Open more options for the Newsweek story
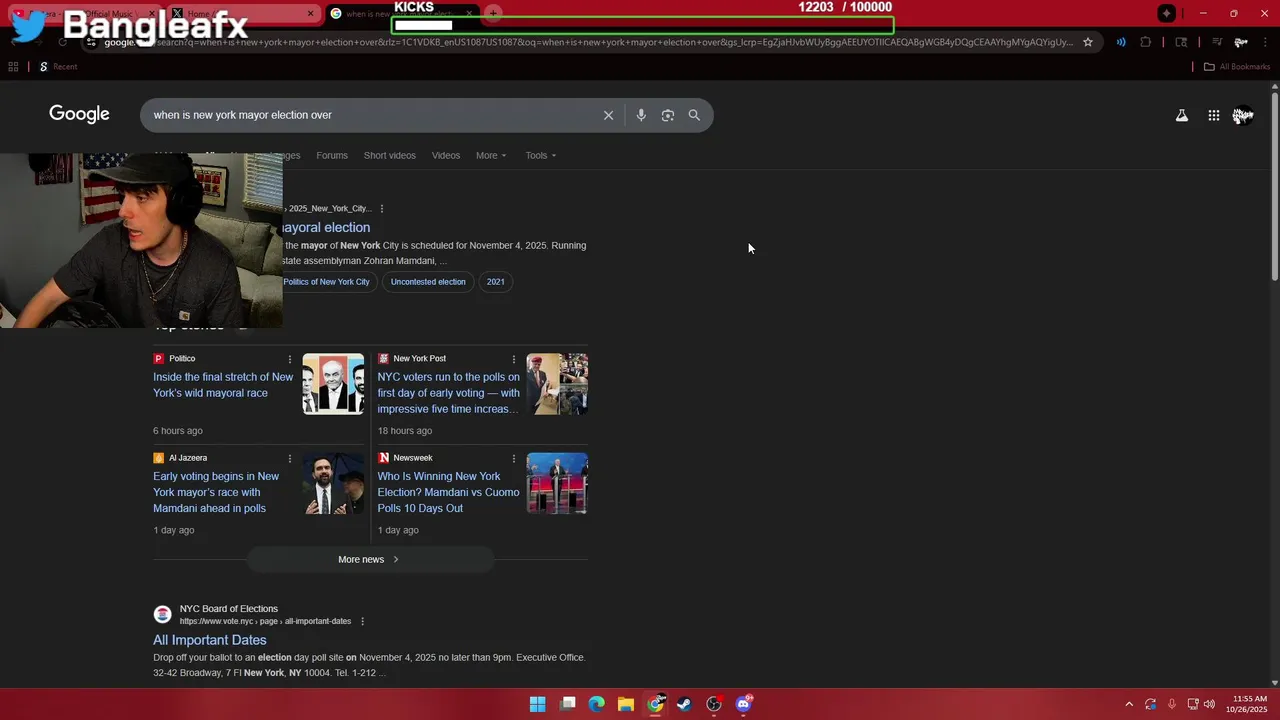Screen dimensions: 1280x720 tap(514, 458)
